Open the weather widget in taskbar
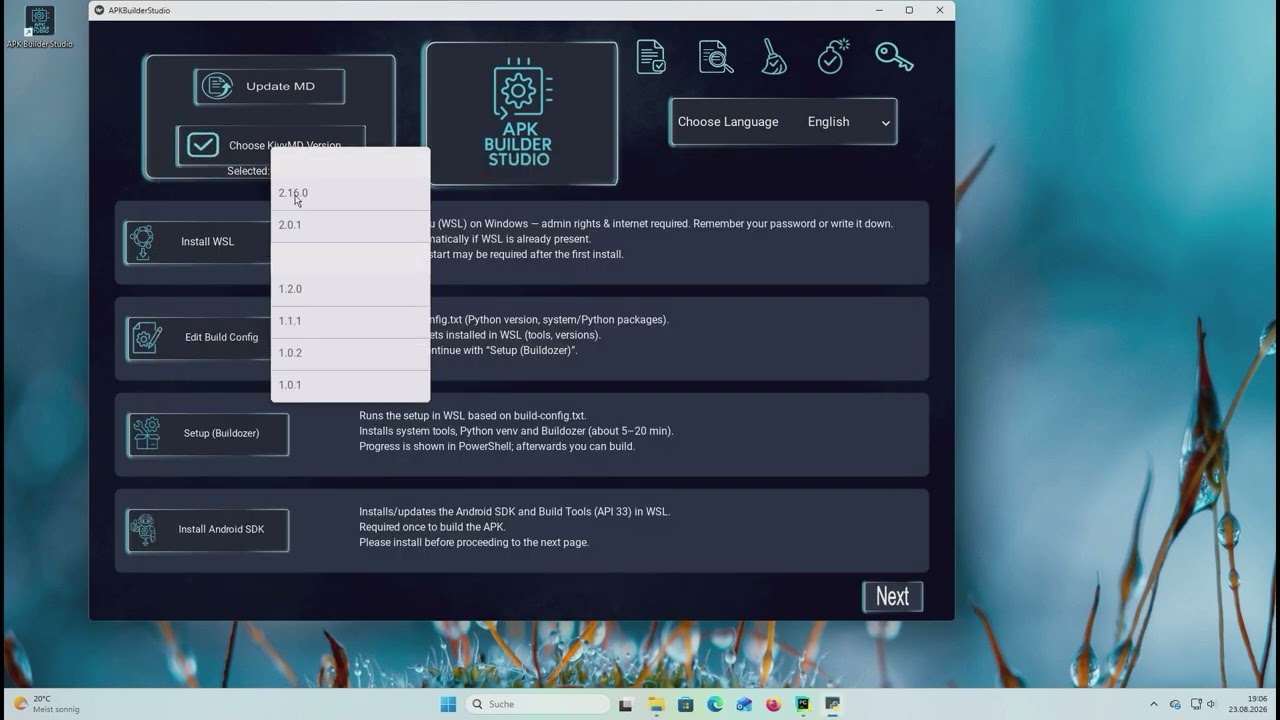The height and width of the screenshot is (720, 1280). [45, 704]
